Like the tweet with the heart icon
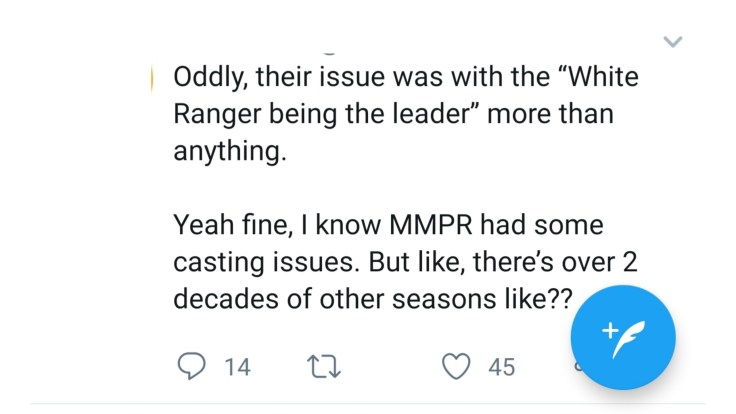 [456, 367]
